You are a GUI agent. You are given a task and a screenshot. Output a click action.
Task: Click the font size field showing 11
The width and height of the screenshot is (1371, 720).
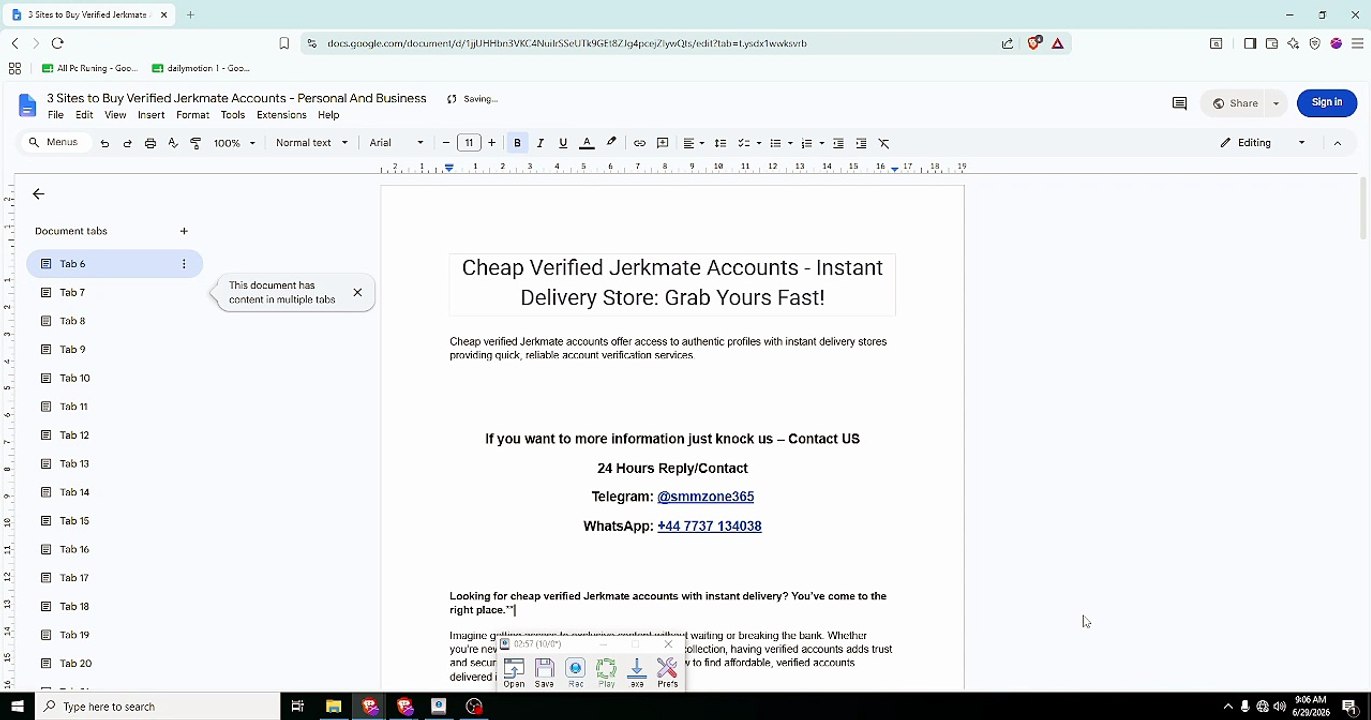[x=469, y=143]
